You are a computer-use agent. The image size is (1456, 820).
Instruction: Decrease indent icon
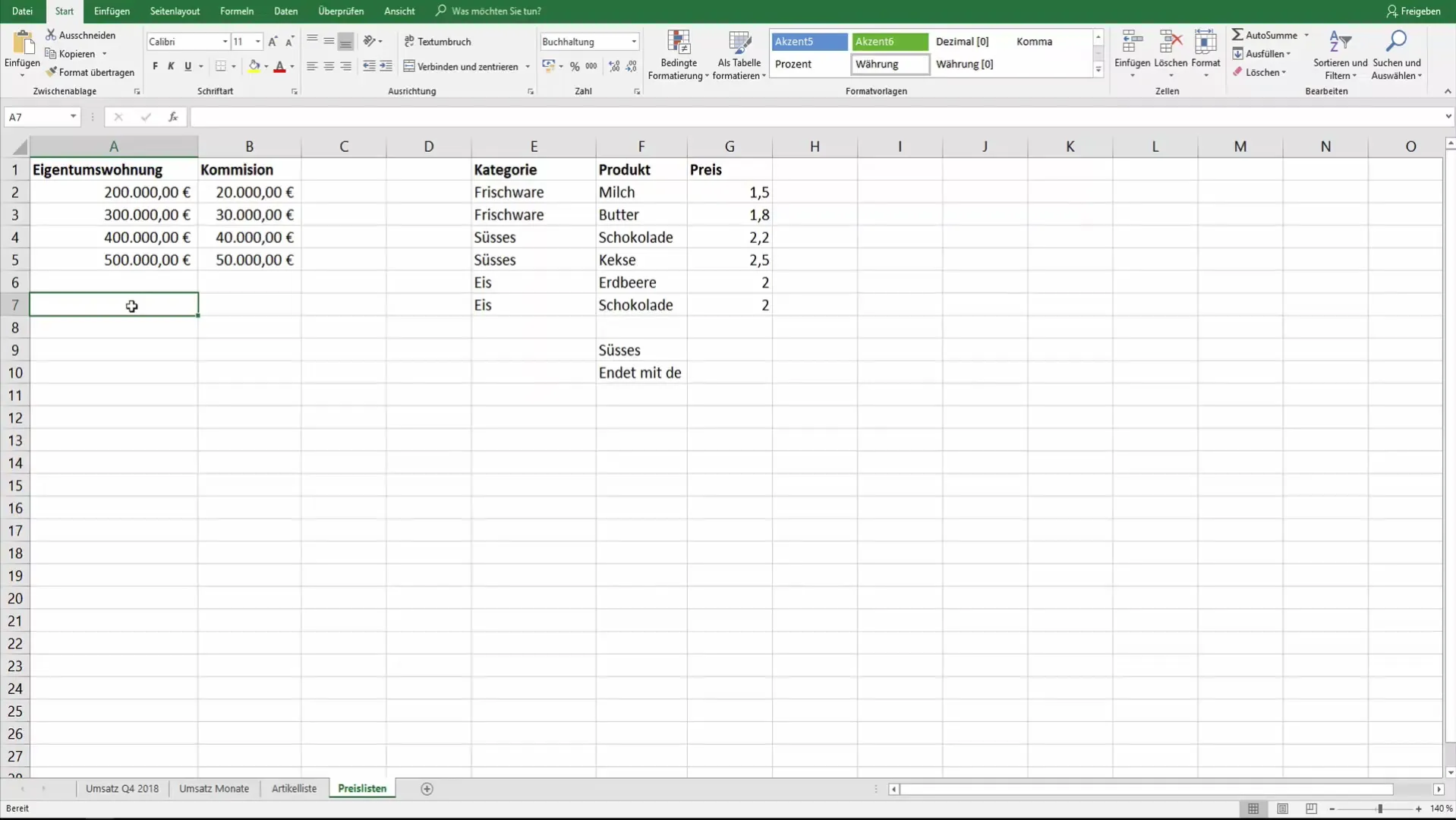point(369,67)
